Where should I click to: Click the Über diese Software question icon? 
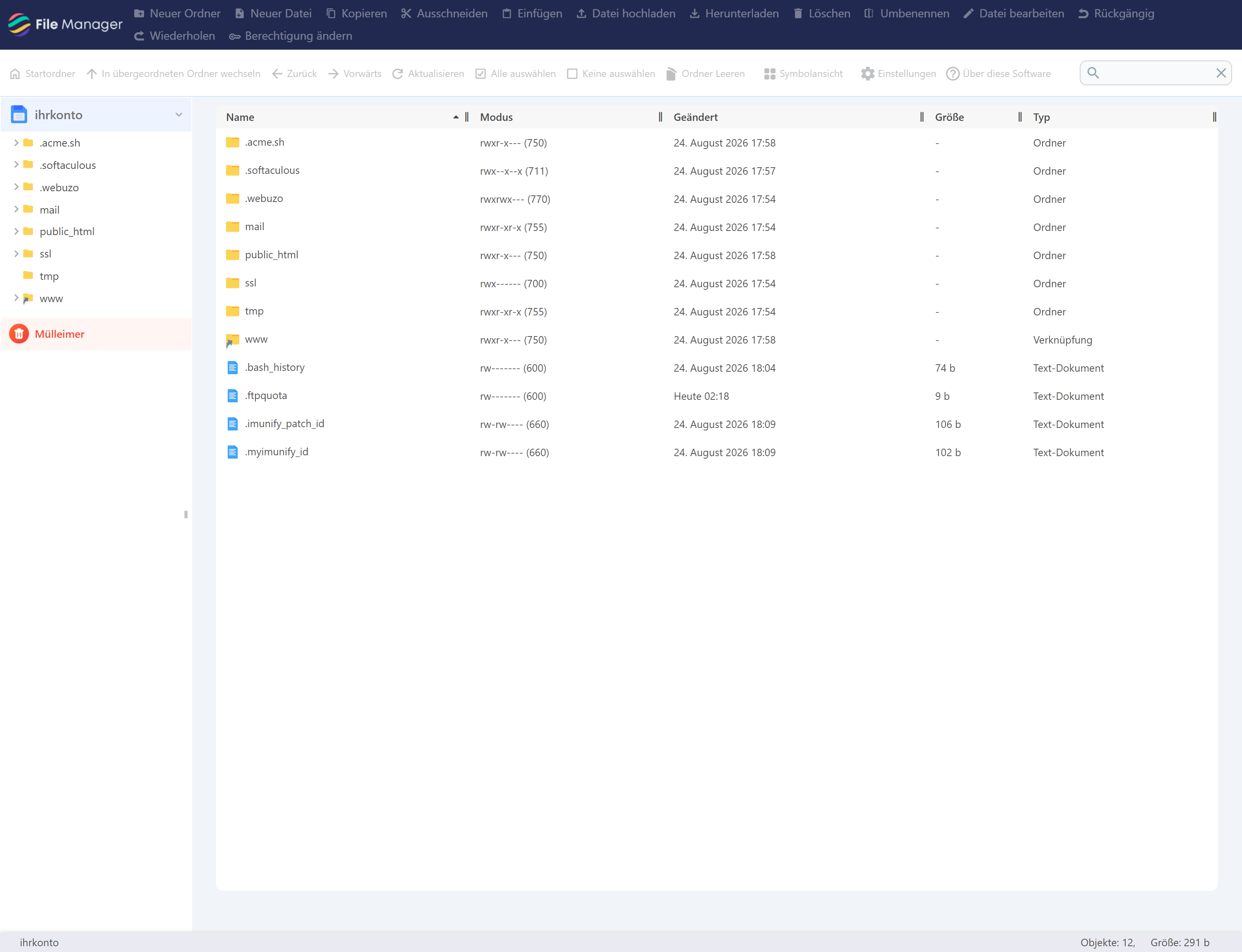coord(953,74)
